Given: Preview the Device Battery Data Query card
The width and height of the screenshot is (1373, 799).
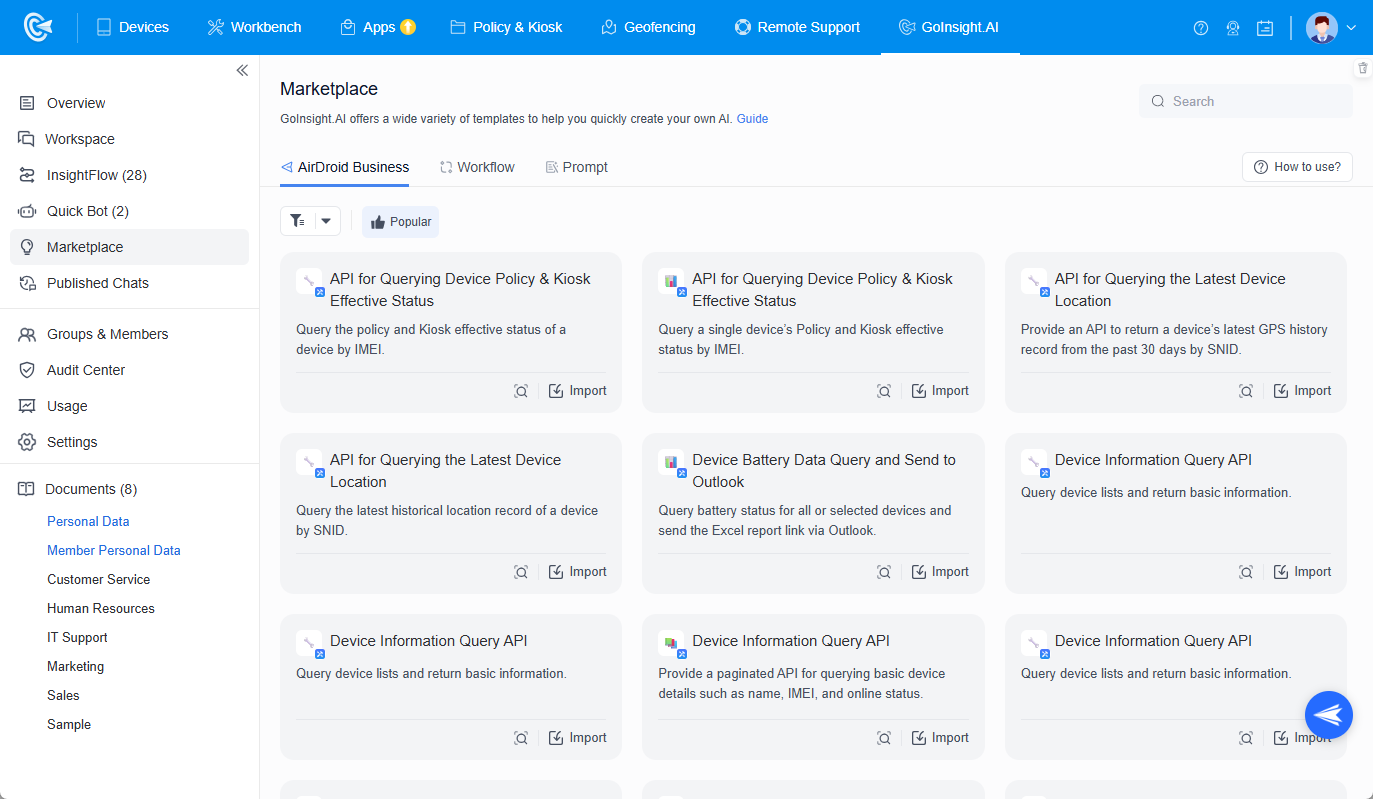Looking at the screenshot, I should [x=884, y=572].
